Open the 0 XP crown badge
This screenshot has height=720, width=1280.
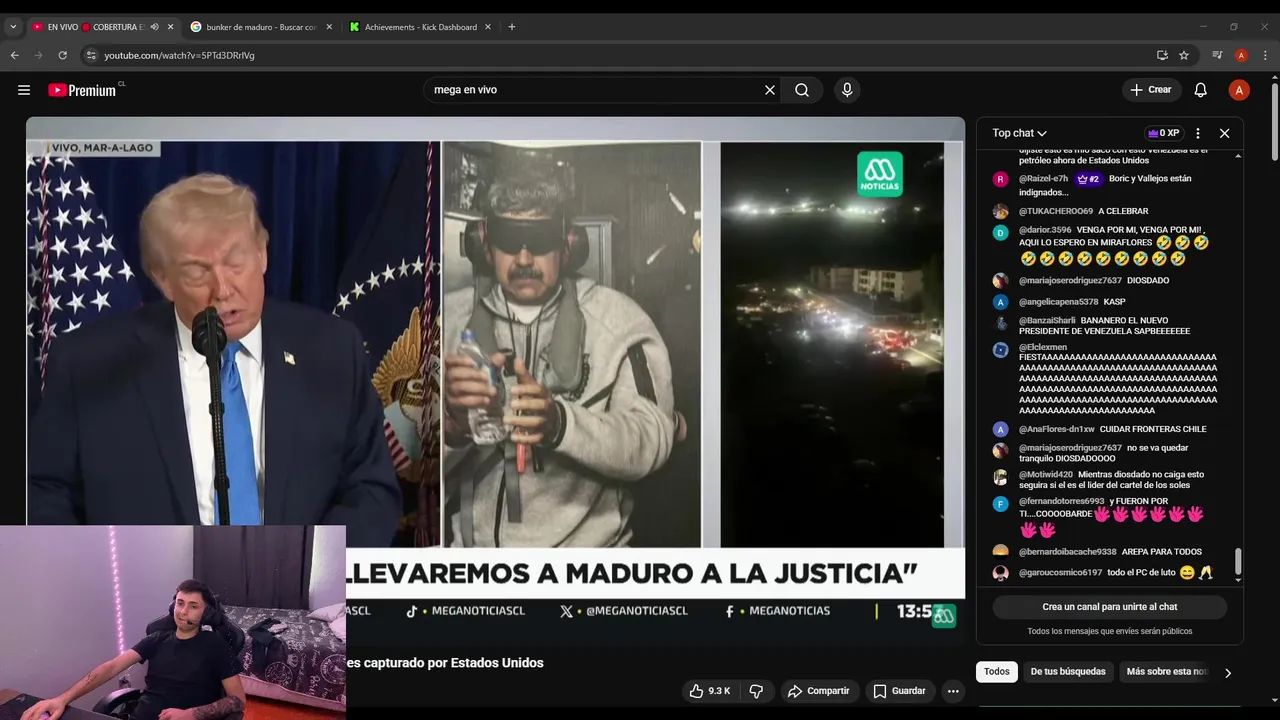[x=1164, y=133]
